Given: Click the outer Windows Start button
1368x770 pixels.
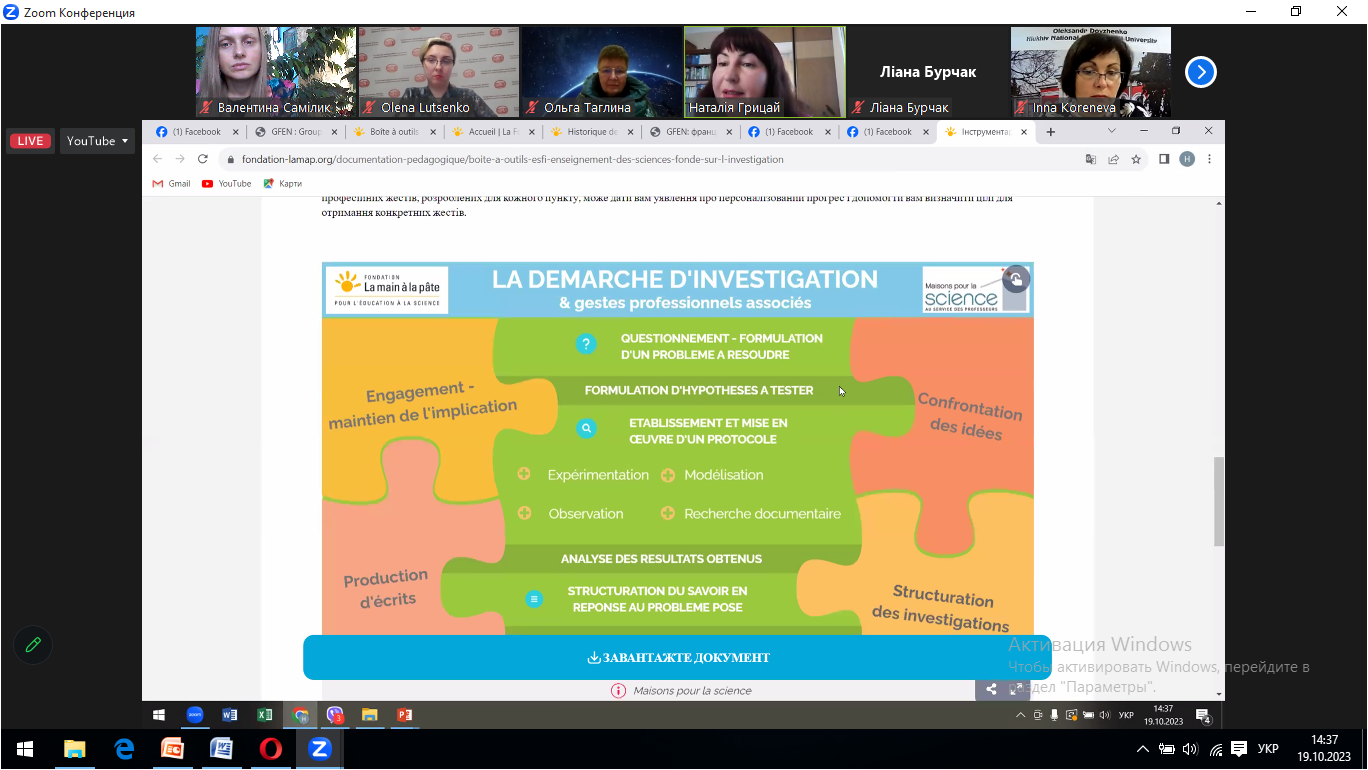Looking at the screenshot, I should click(x=25, y=749).
